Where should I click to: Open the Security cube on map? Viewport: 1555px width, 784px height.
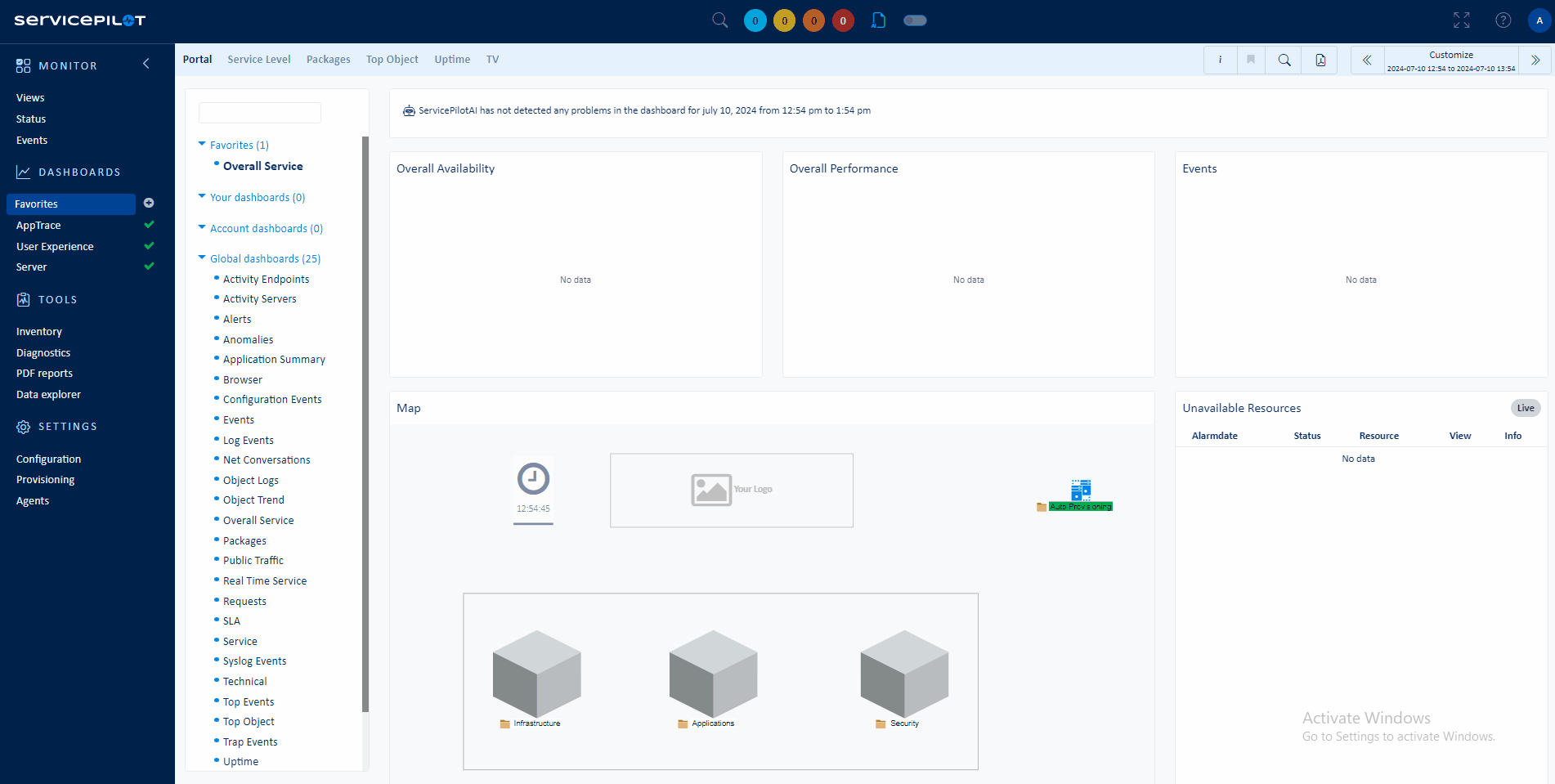[x=904, y=674]
